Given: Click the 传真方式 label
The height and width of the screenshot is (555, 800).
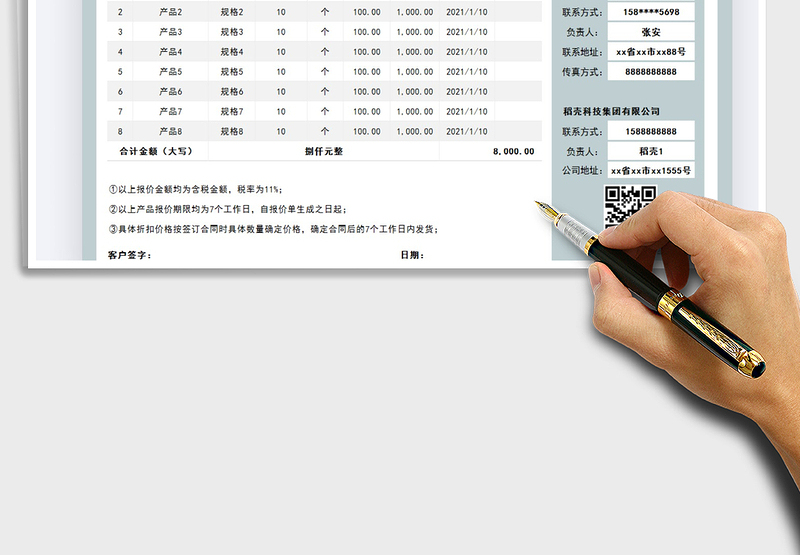Looking at the screenshot, I should point(582,71).
